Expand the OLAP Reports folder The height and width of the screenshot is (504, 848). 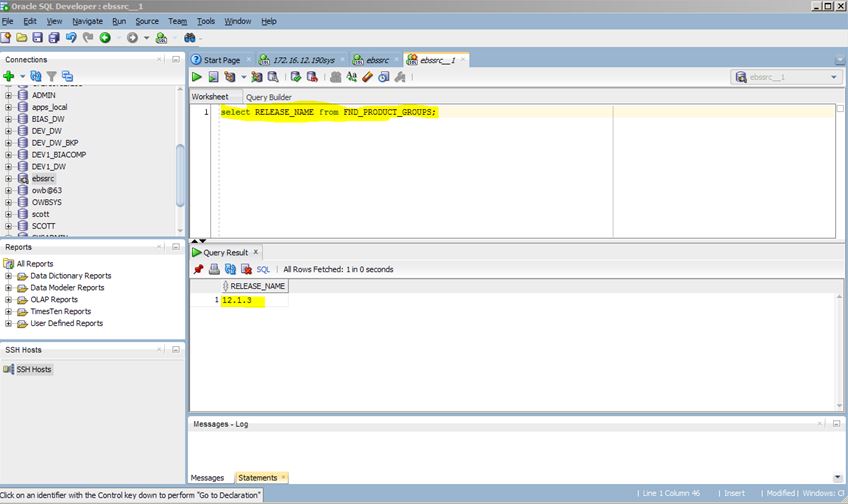(8, 300)
